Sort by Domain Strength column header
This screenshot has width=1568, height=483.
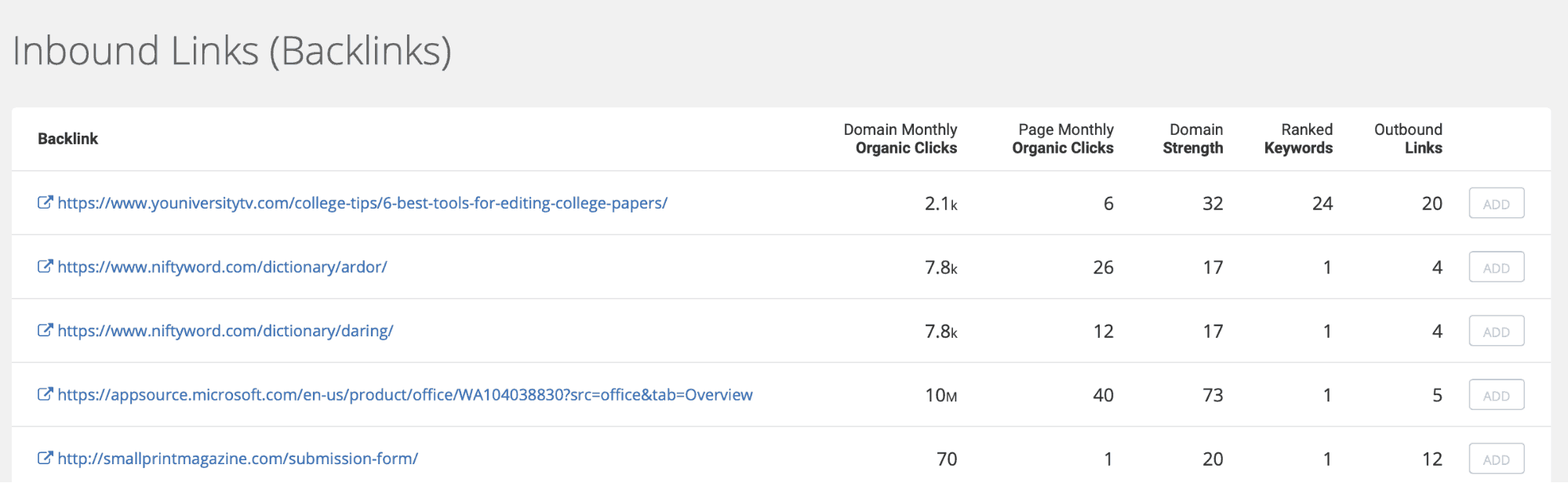[1193, 139]
